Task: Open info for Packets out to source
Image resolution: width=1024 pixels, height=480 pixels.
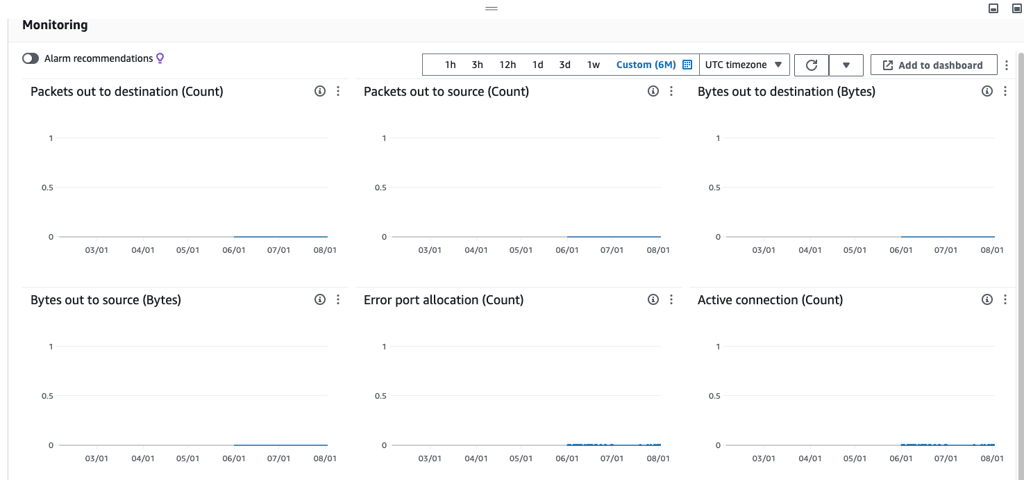Action: [x=653, y=91]
